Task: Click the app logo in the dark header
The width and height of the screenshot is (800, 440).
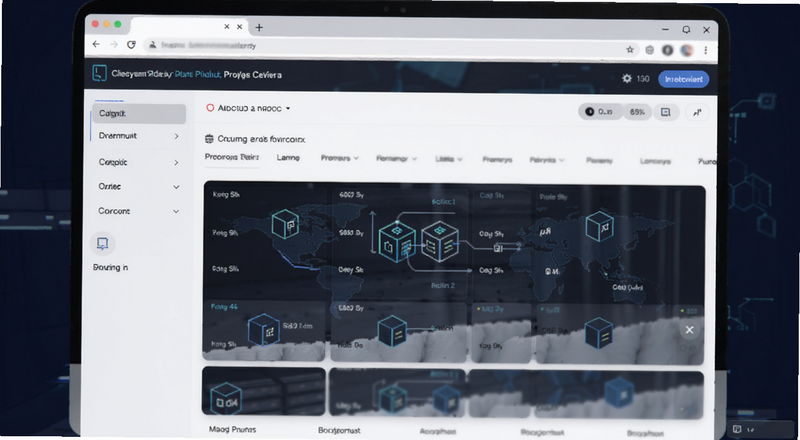Action: [99, 74]
